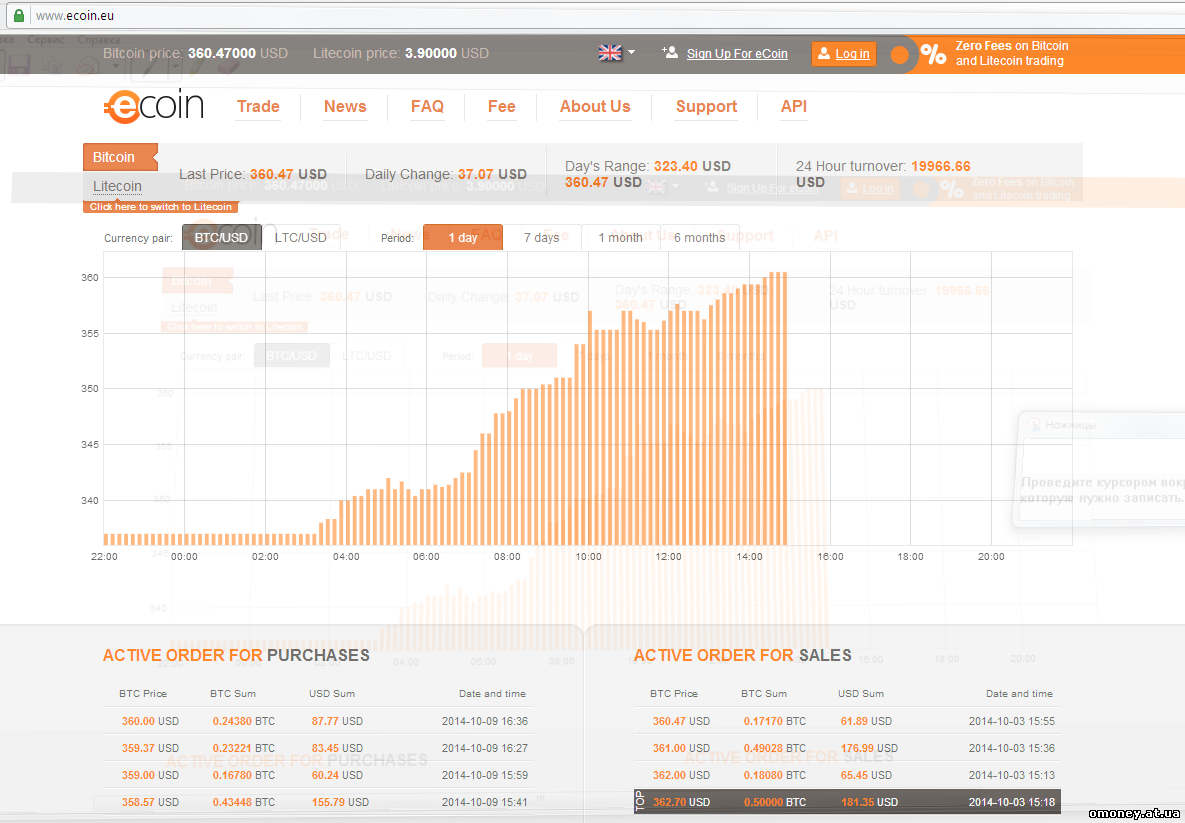Click the Active Order for Sales heading

pos(743,655)
